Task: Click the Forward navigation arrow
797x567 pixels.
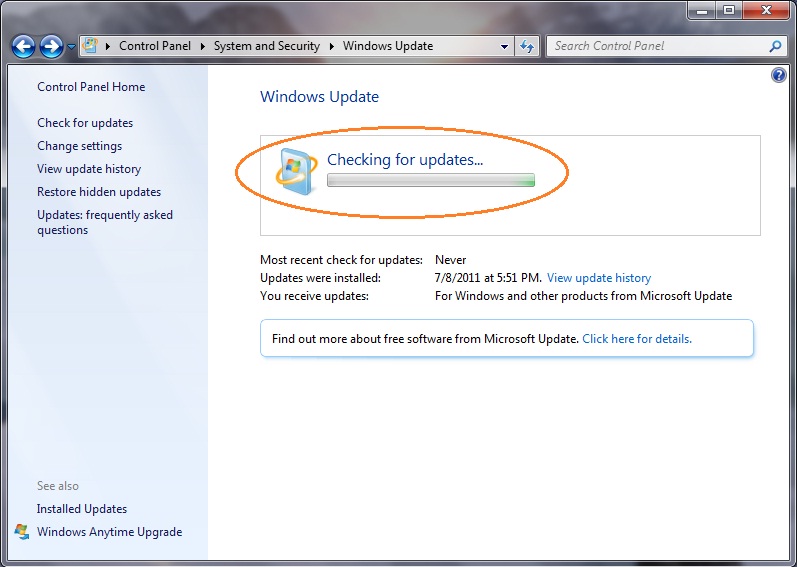Action: click(x=51, y=47)
